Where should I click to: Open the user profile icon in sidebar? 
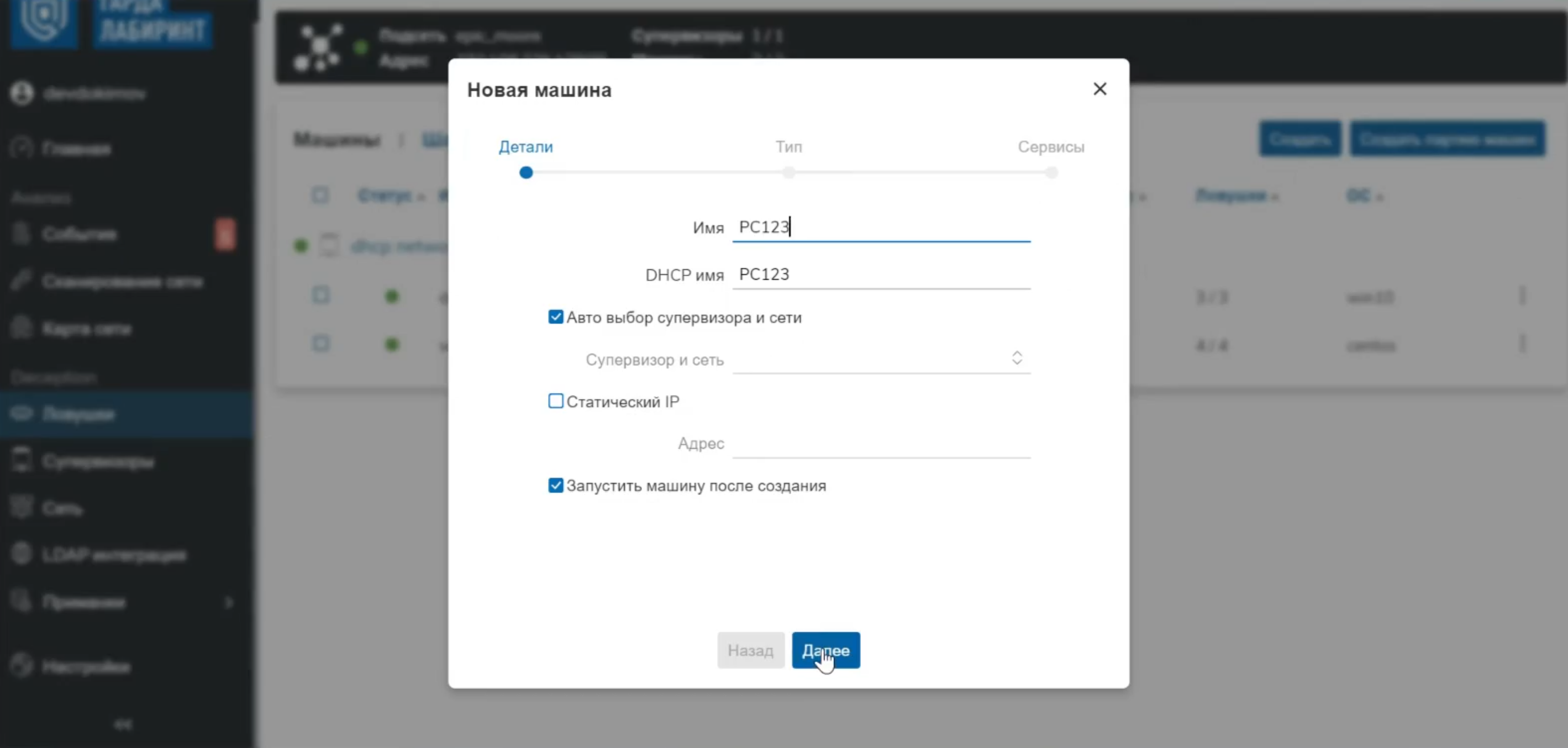(22, 93)
